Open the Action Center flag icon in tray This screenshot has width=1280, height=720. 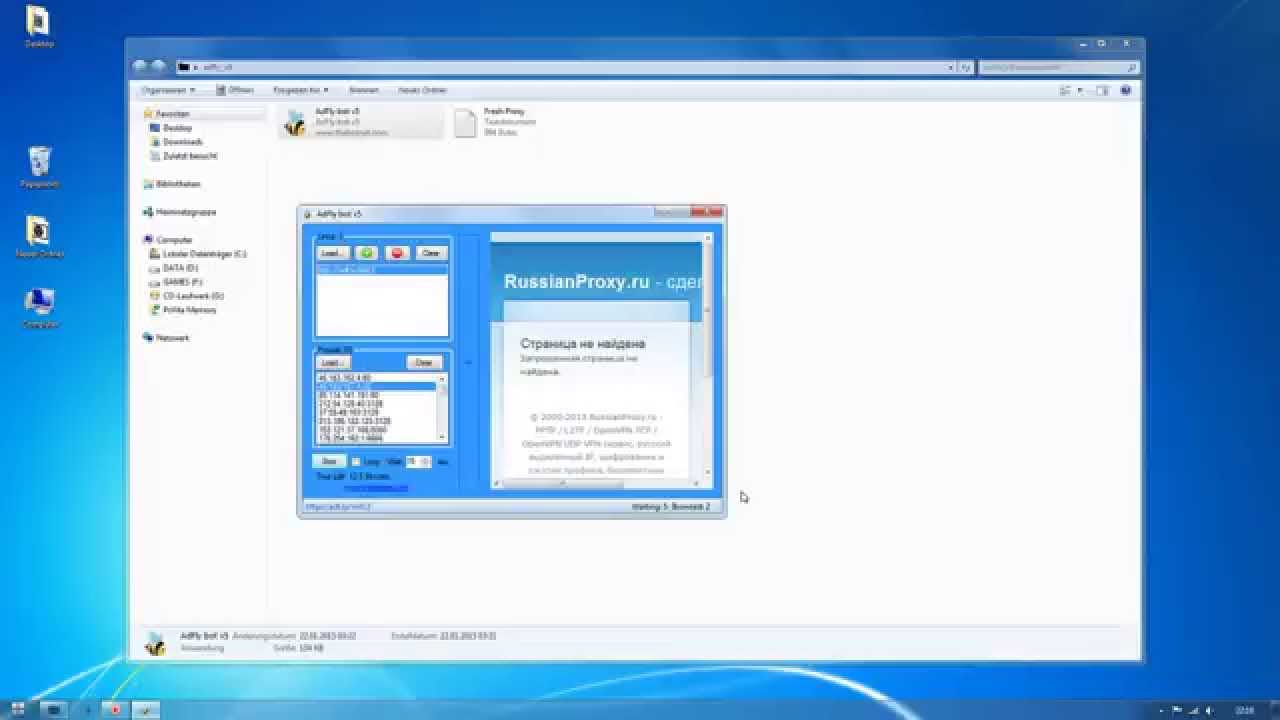(x=1176, y=710)
